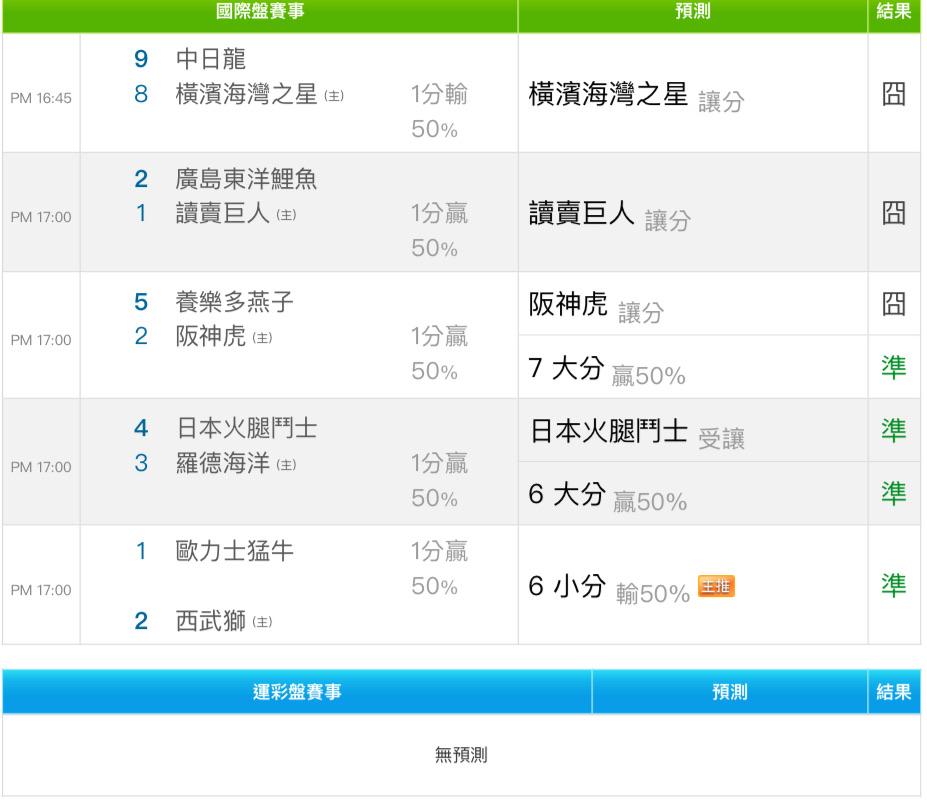The height and width of the screenshot is (808, 927).
Task: Click the 準 result next to 7 大分
Action: pyautogui.click(x=892, y=368)
